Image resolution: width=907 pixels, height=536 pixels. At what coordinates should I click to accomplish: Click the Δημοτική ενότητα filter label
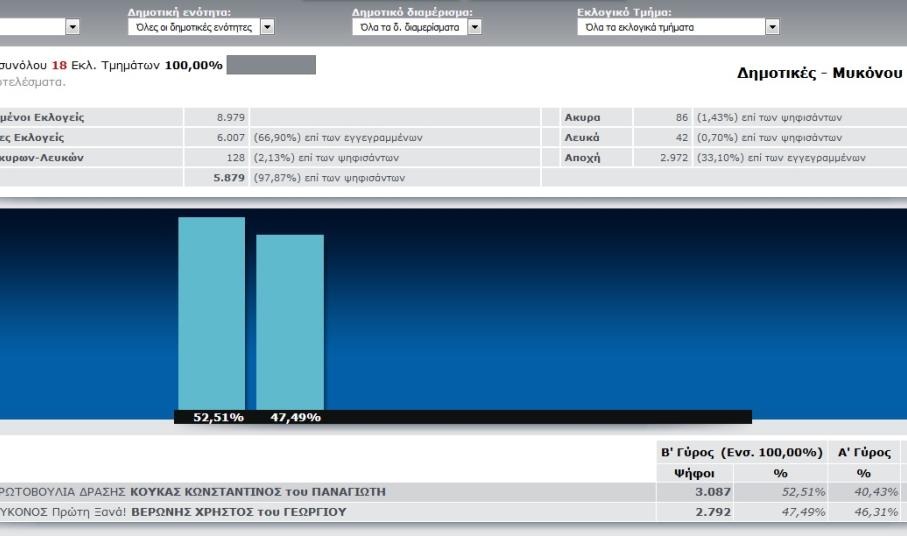click(179, 12)
